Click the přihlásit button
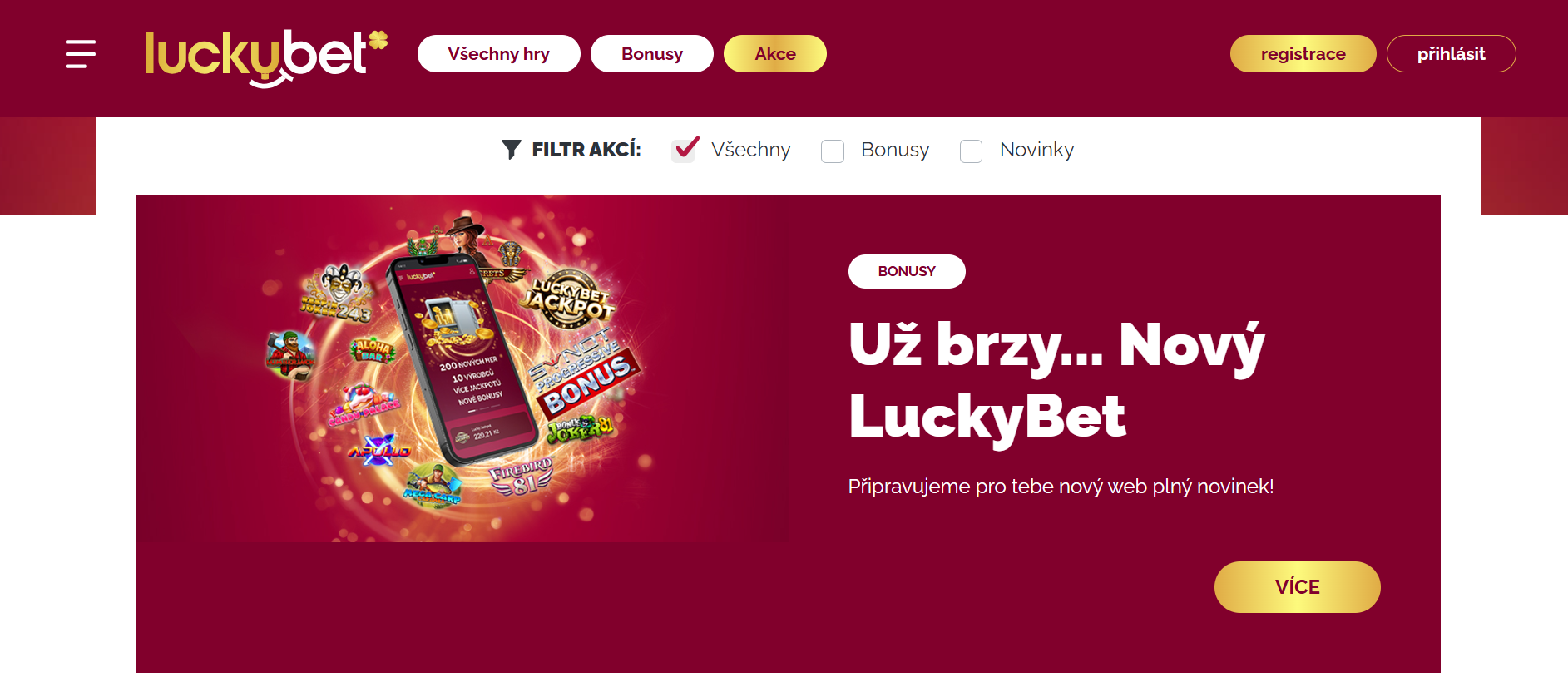The height and width of the screenshot is (677, 1568). 1452,54
